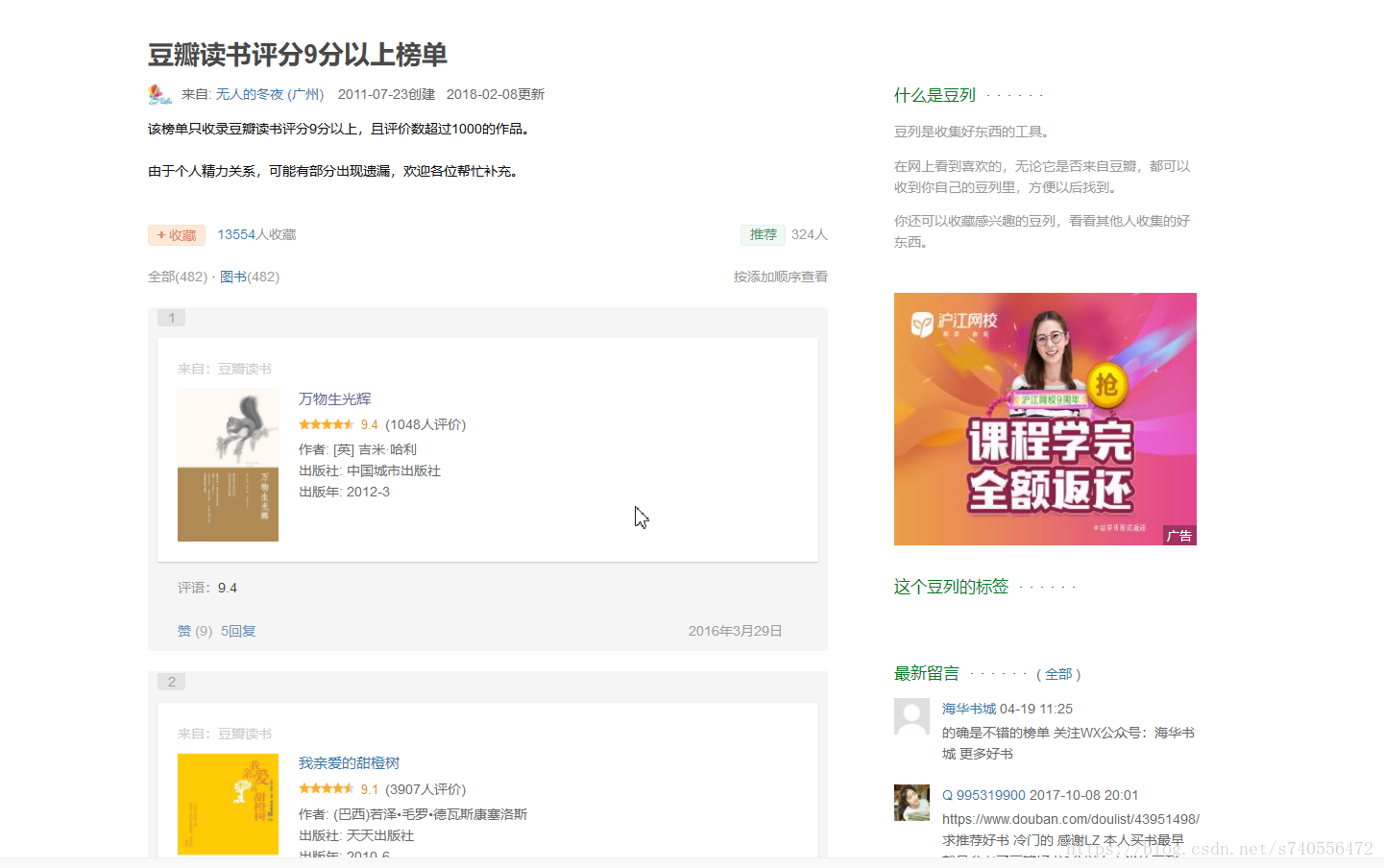The height and width of the screenshot is (868, 1384).
Task: Click the 广告 label on the banner
Action: [1179, 536]
